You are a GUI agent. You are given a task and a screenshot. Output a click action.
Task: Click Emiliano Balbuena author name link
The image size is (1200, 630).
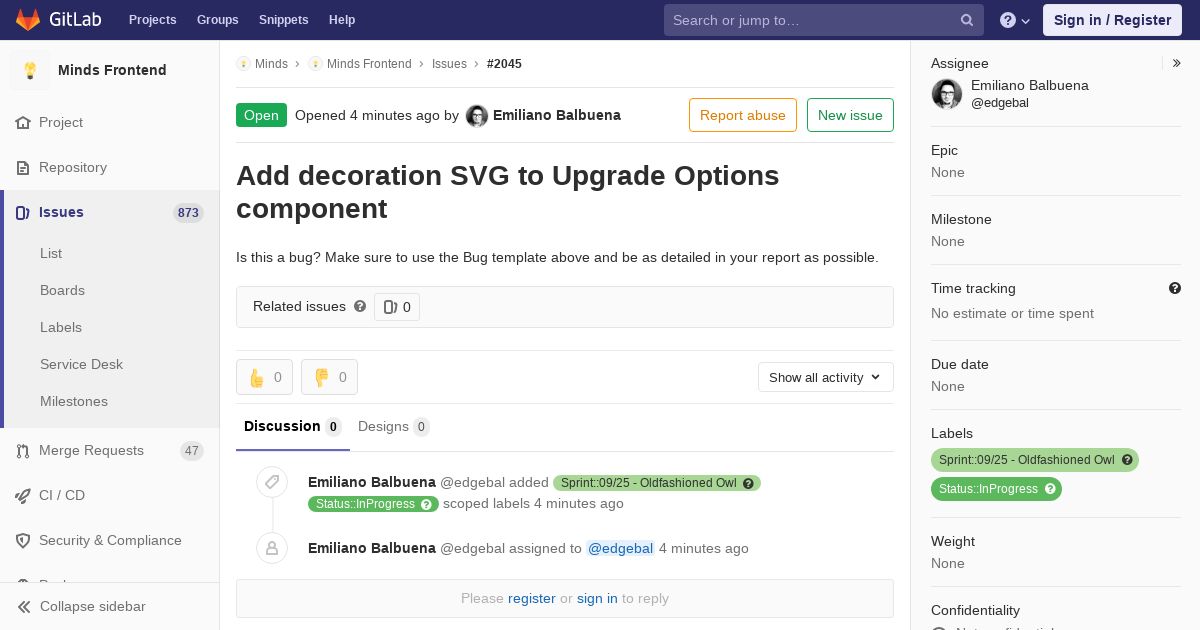click(x=557, y=115)
